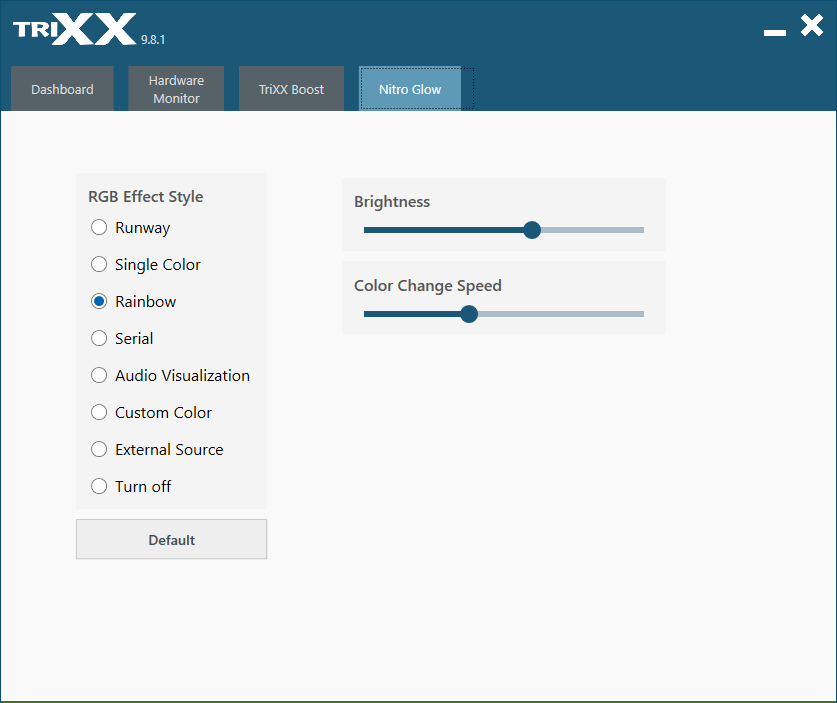
Task: Select External Source radio button
Action: (x=99, y=449)
